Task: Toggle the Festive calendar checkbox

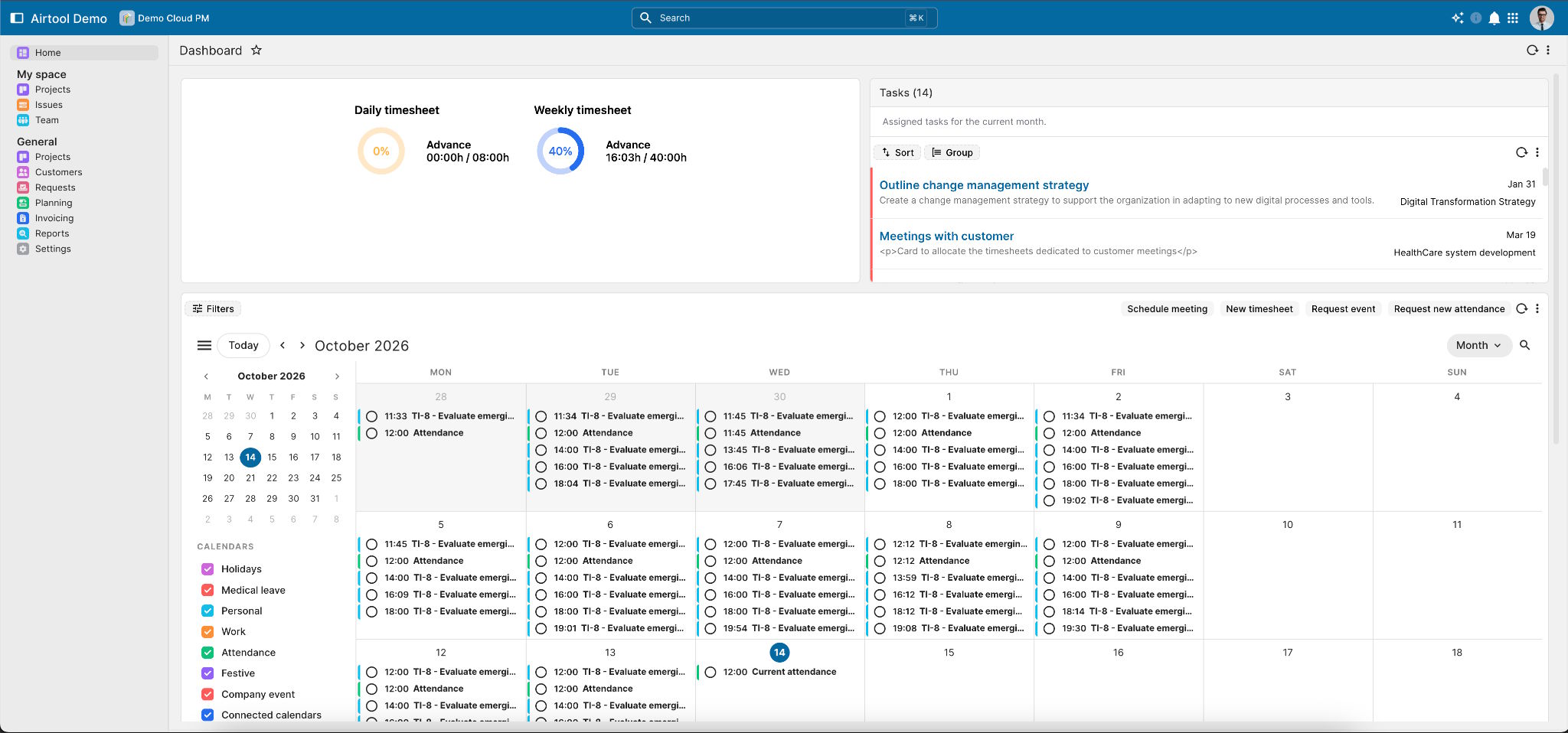Action: (207, 673)
